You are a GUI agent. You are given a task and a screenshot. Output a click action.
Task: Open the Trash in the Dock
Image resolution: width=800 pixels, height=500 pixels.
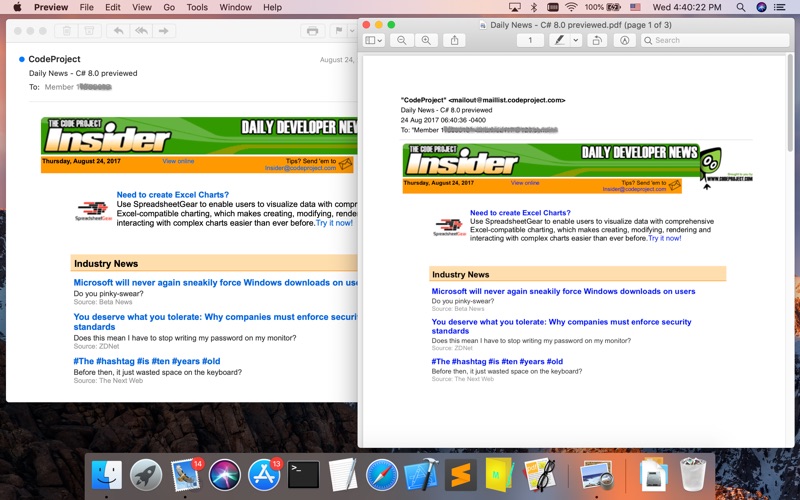[x=693, y=475]
